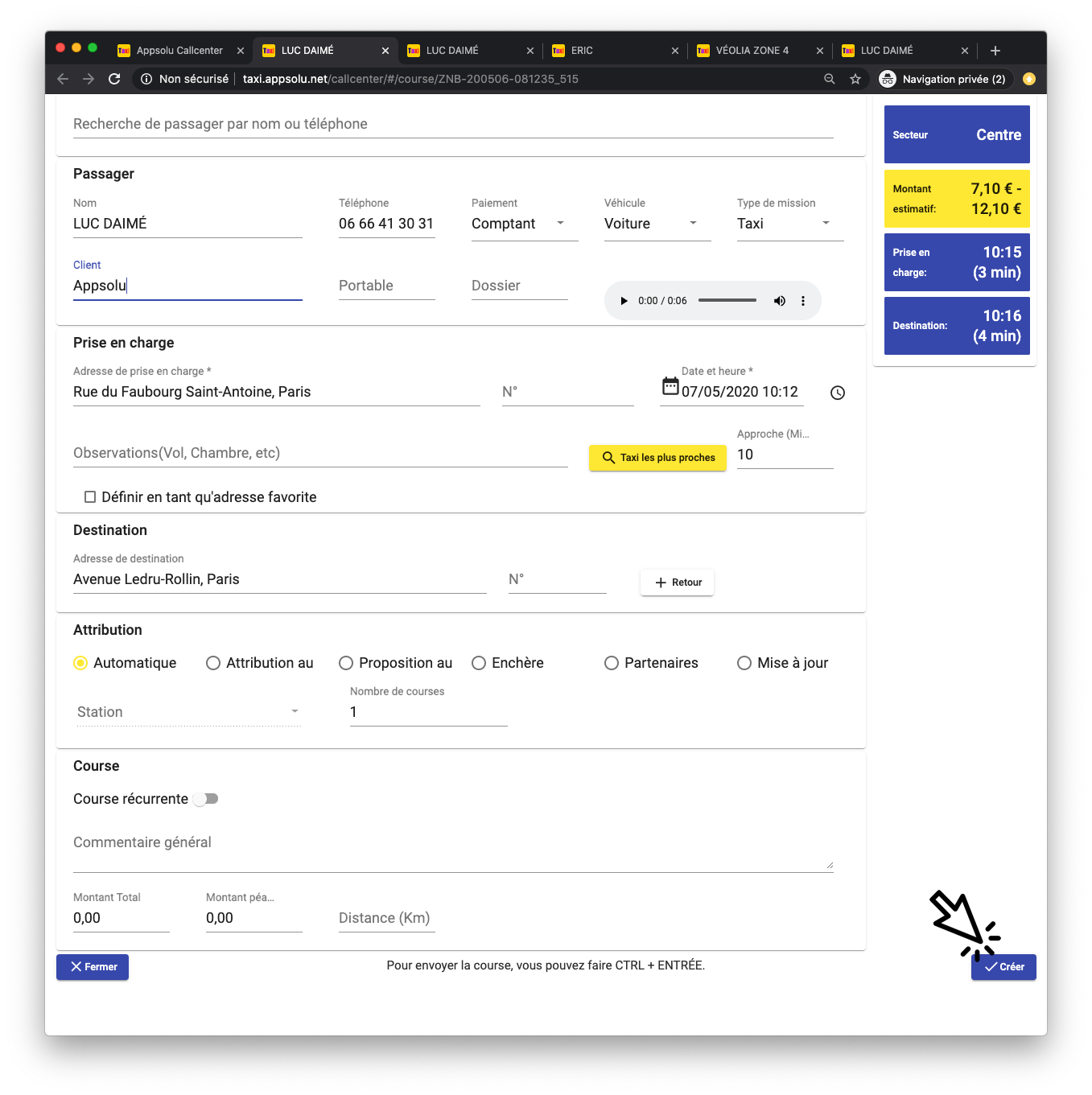Image resolution: width=1092 pixels, height=1095 pixels.
Task: Click the Créer button
Action: point(1003,967)
